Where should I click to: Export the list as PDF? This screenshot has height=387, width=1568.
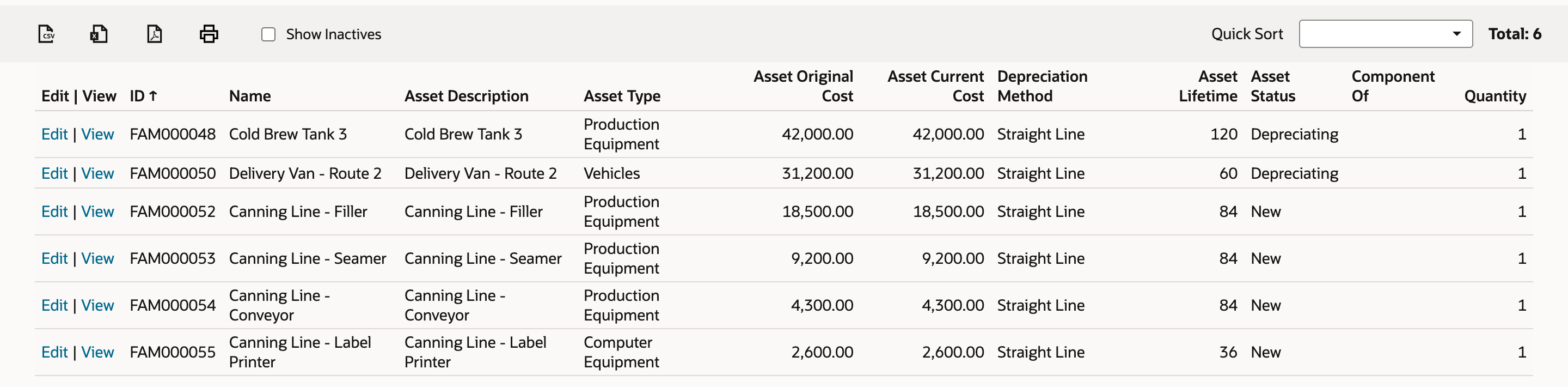(x=155, y=34)
